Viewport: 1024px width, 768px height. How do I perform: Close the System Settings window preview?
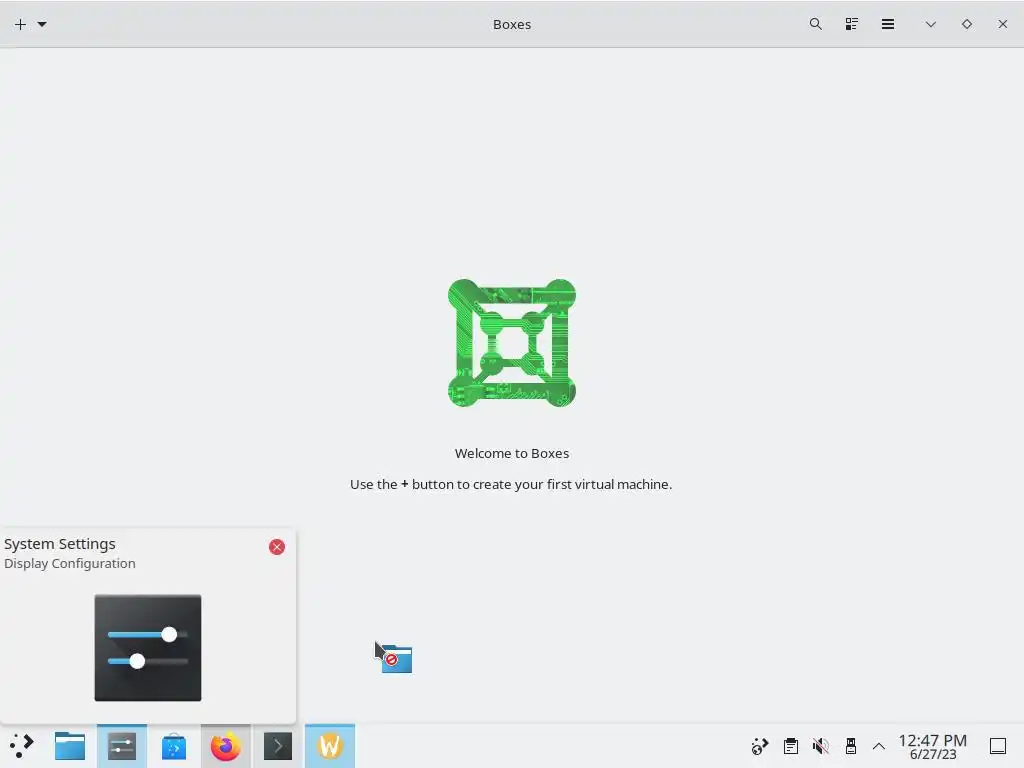tap(277, 547)
